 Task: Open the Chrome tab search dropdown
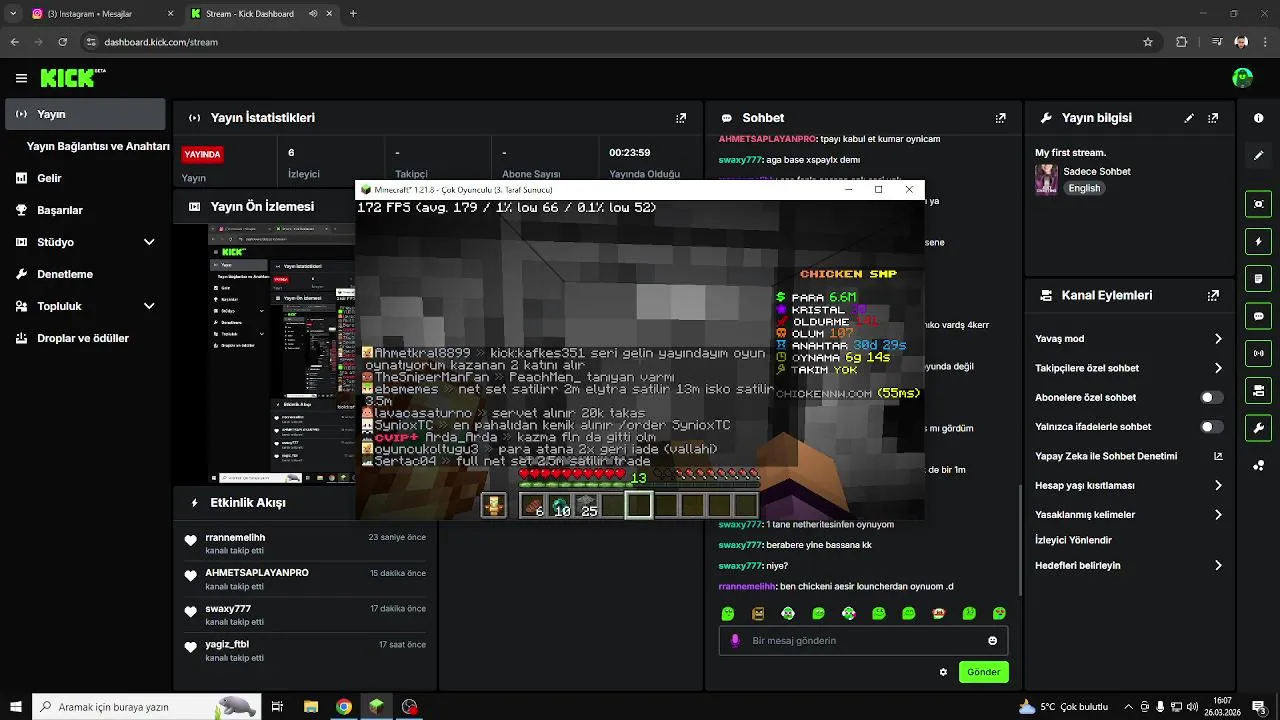tap(13, 14)
